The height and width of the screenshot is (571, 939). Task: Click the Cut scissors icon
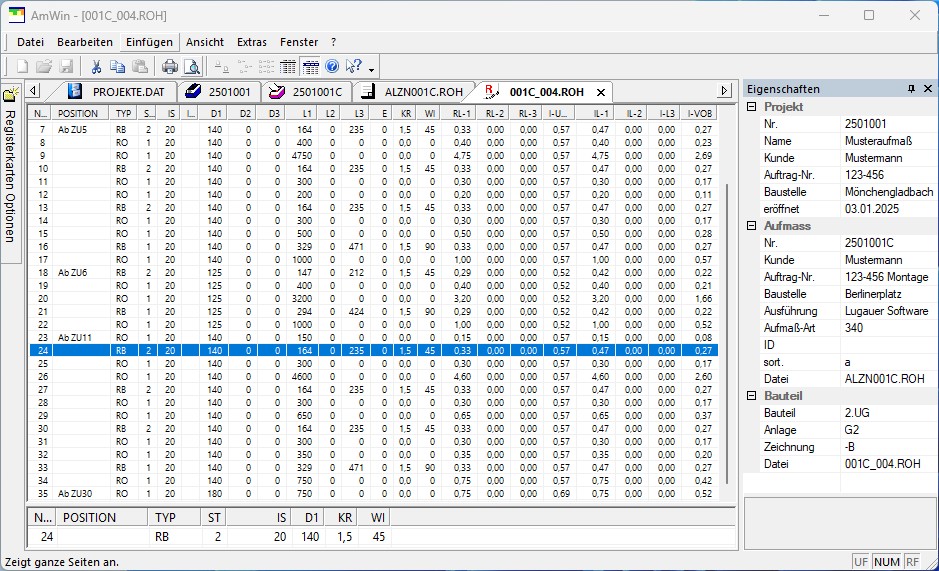(x=96, y=67)
